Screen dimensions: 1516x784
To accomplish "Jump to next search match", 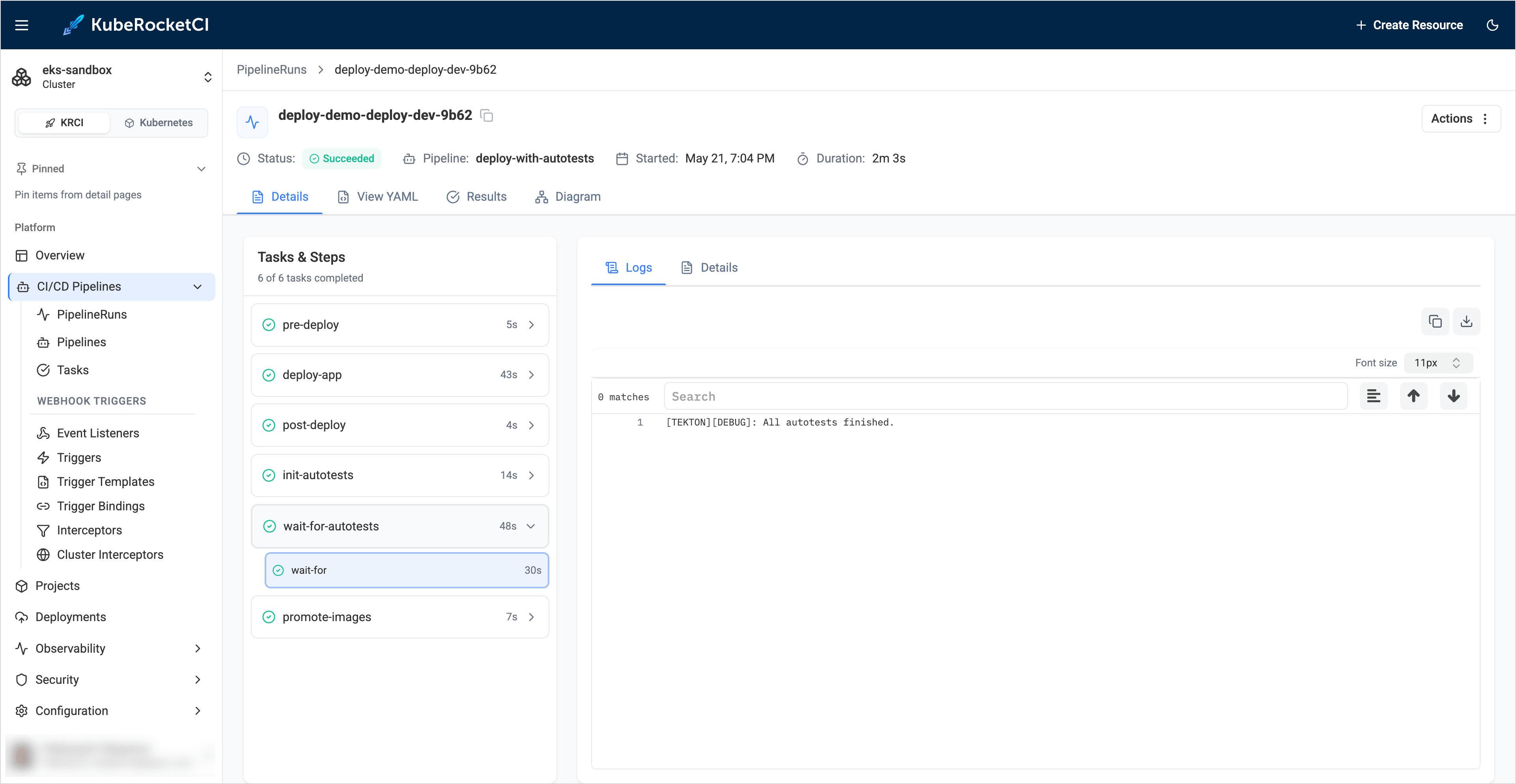I will click(x=1453, y=396).
